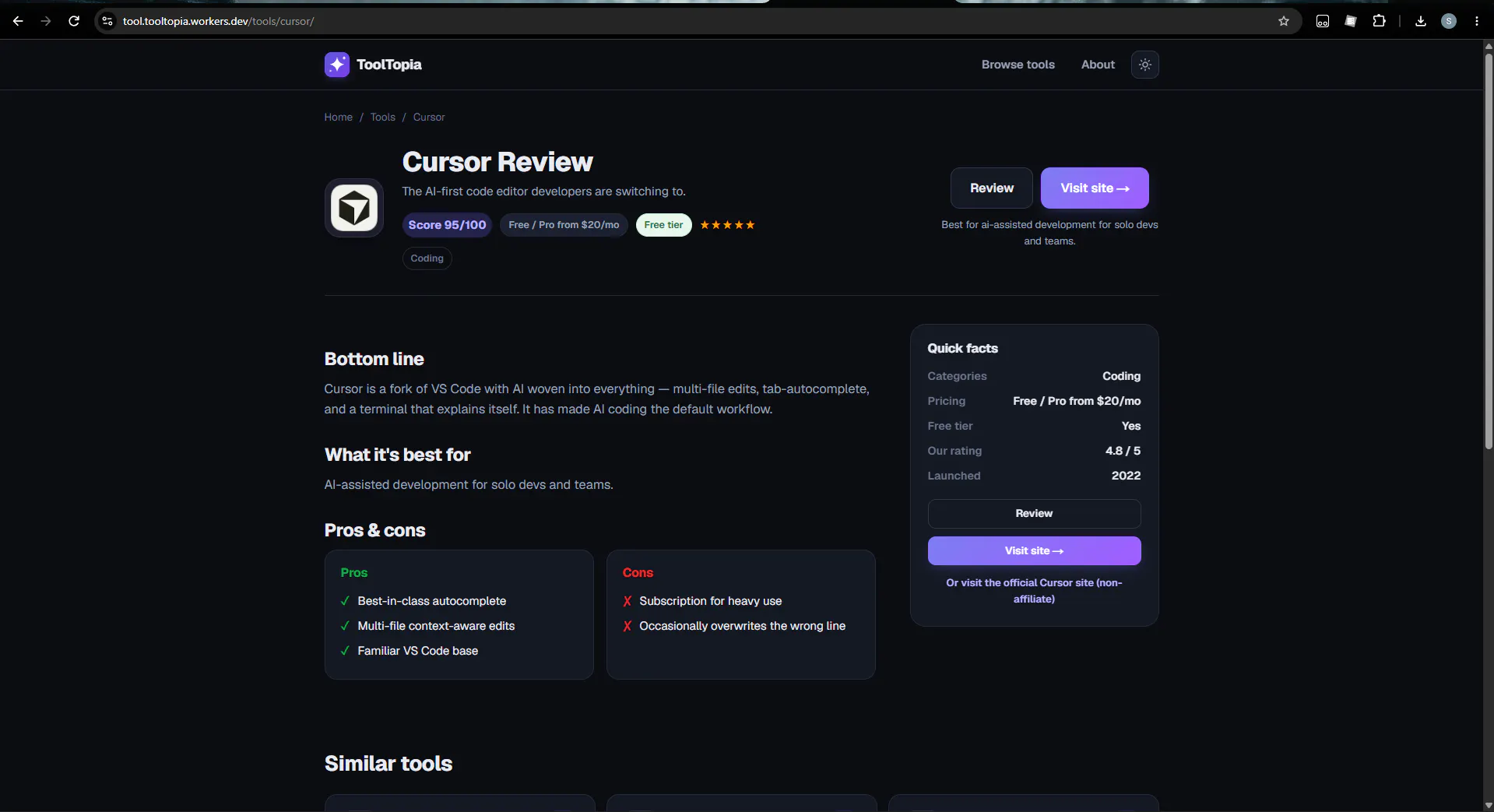The width and height of the screenshot is (1494, 812).
Task: Go to Tools in the breadcrumb
Action: tap(383, 117)
